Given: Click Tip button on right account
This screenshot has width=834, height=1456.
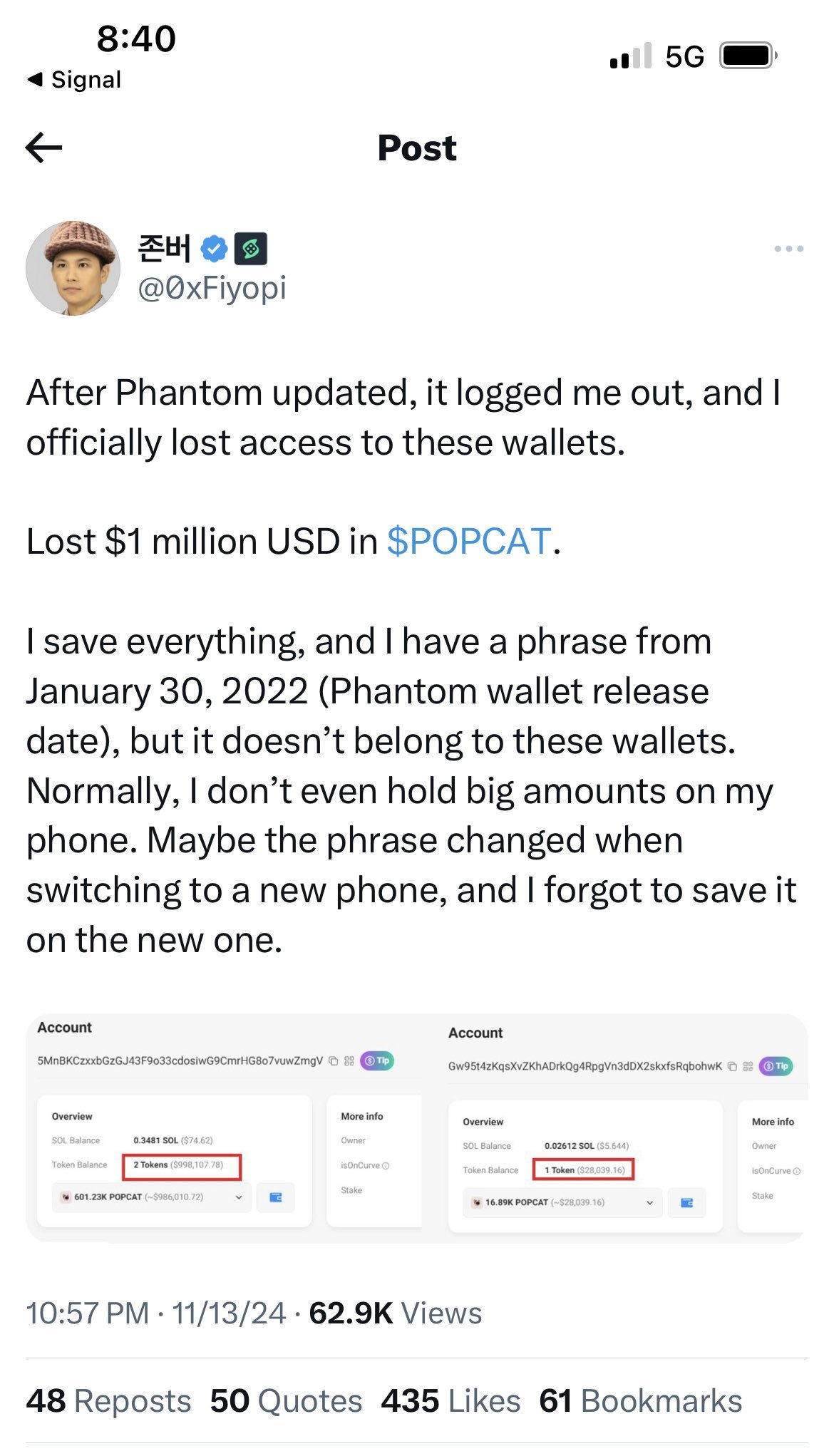Looking at the screenshot, I should pyautogui.click(x=776, y=1066).
